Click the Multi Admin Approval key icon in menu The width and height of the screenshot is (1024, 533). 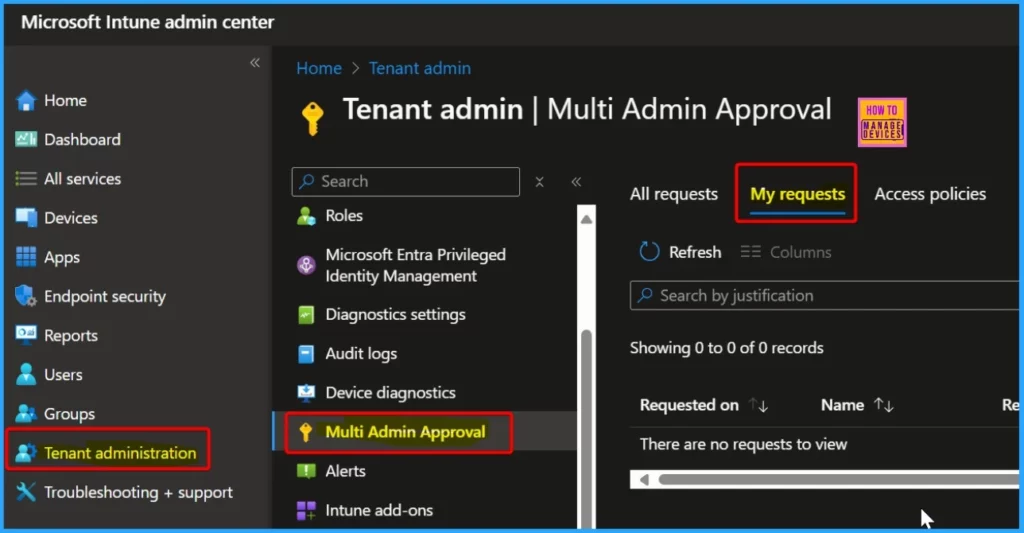306,432
